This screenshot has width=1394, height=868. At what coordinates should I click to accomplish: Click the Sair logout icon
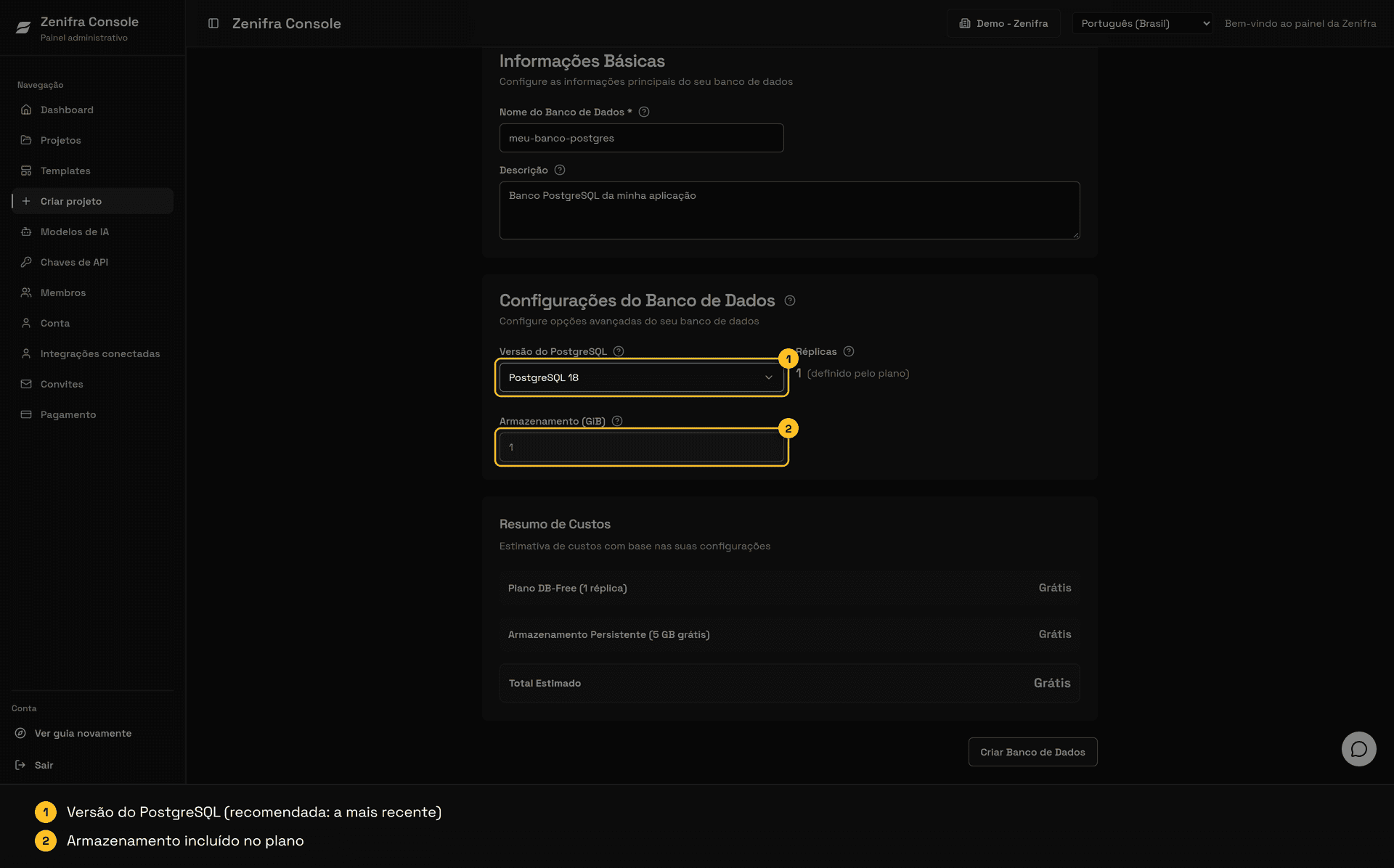pos(20,765)
